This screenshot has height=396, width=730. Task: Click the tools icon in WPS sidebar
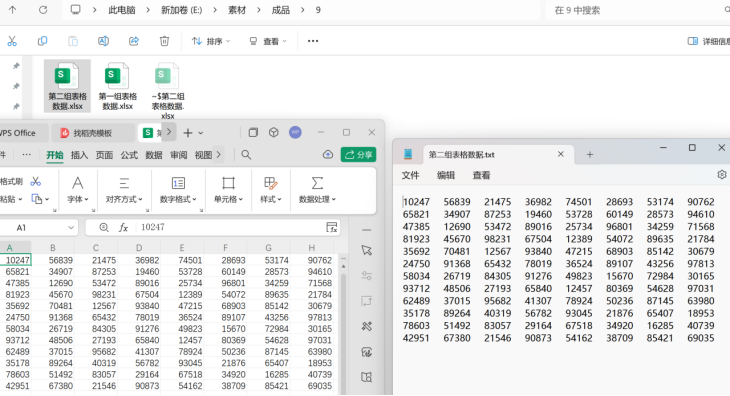[367, 326]
